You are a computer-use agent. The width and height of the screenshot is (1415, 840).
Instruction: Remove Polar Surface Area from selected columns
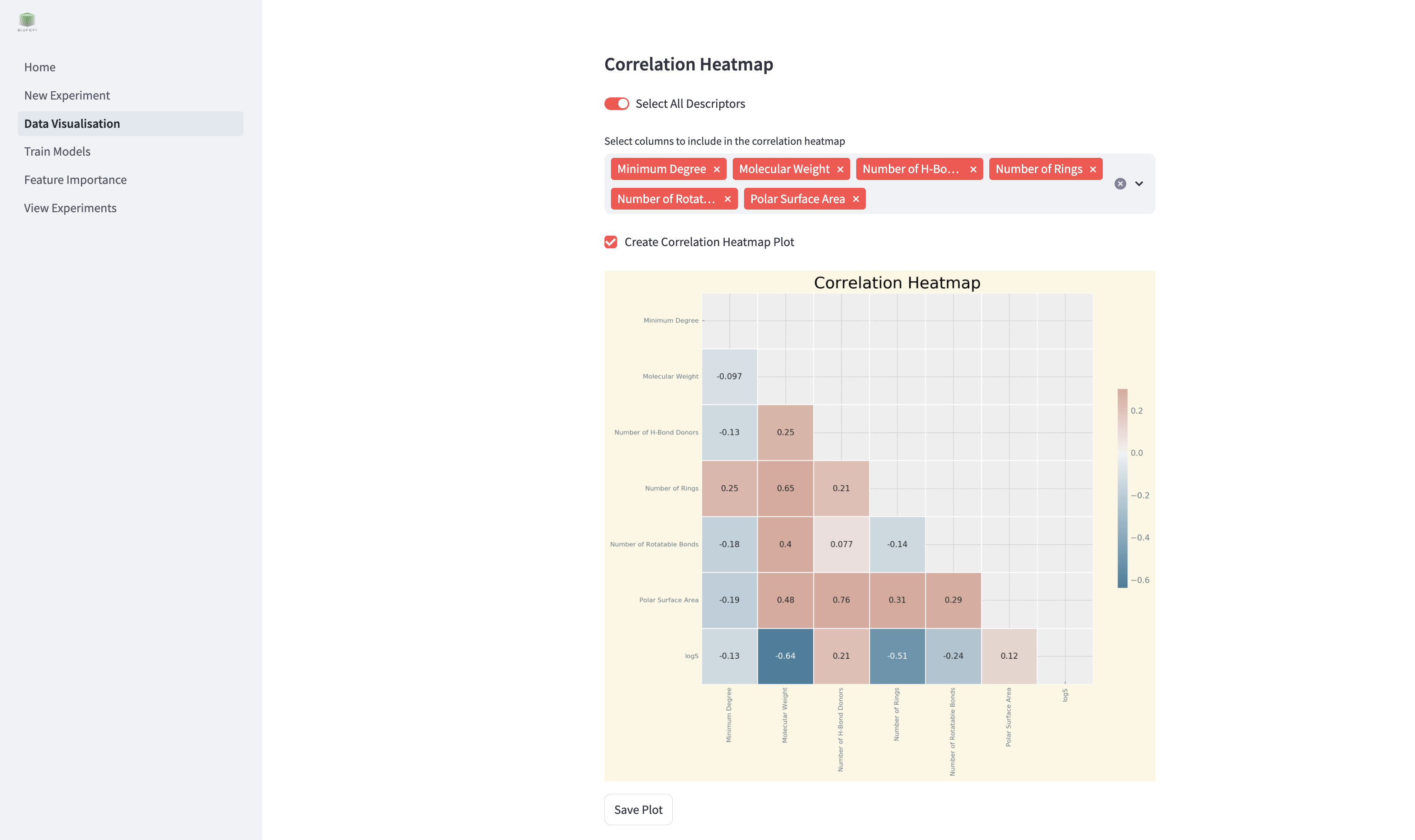(856, 199)
